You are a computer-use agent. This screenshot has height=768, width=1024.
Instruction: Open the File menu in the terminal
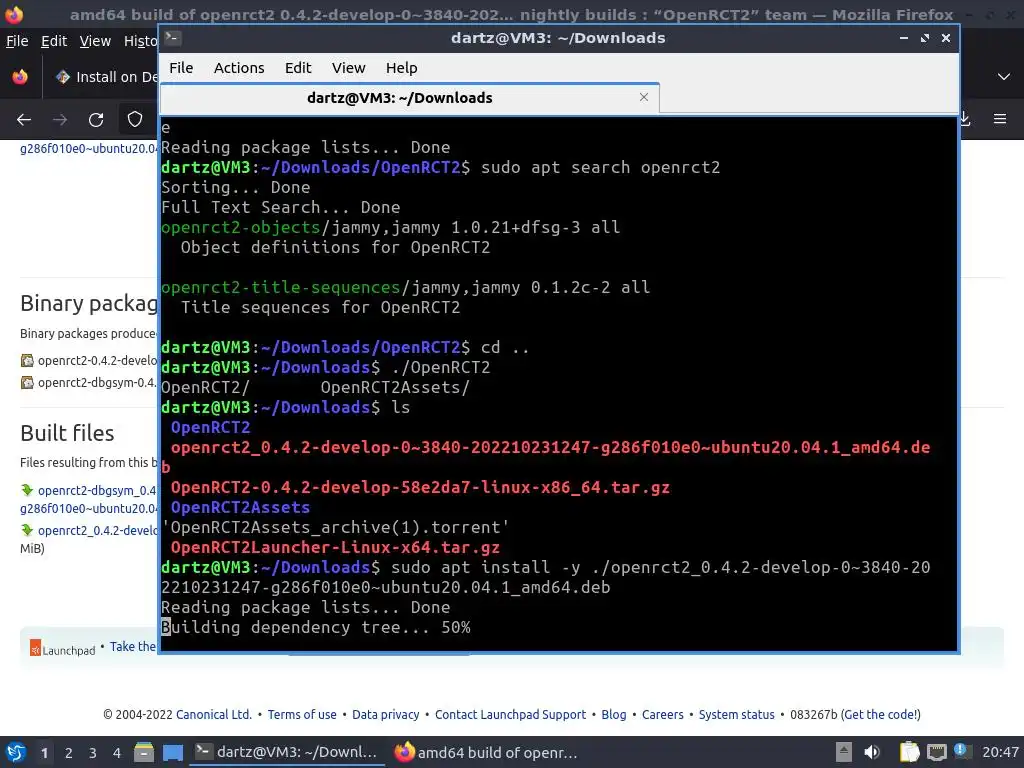pos(181,68)
